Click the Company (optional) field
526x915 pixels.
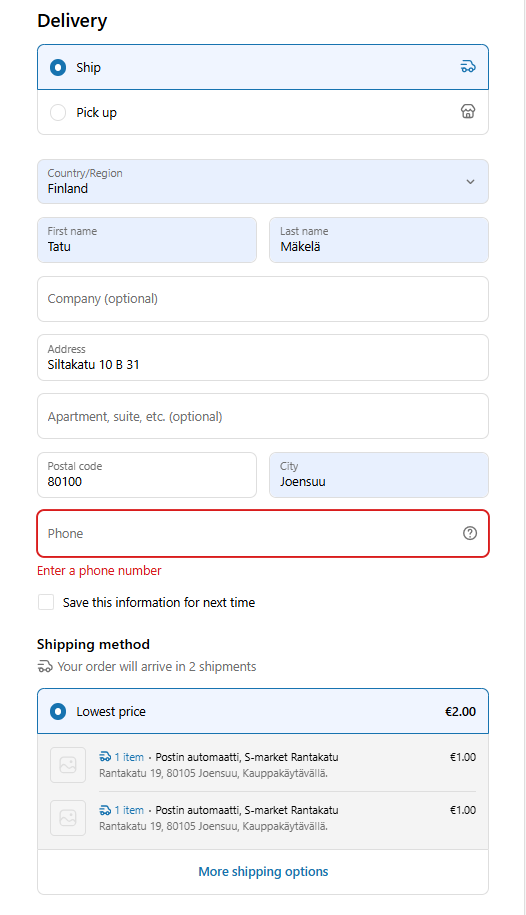tap(263, 299)
